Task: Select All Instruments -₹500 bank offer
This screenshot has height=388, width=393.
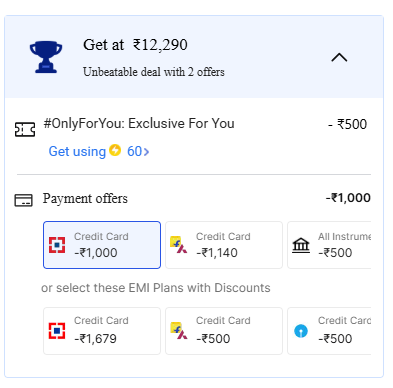Action: [329, 245]
